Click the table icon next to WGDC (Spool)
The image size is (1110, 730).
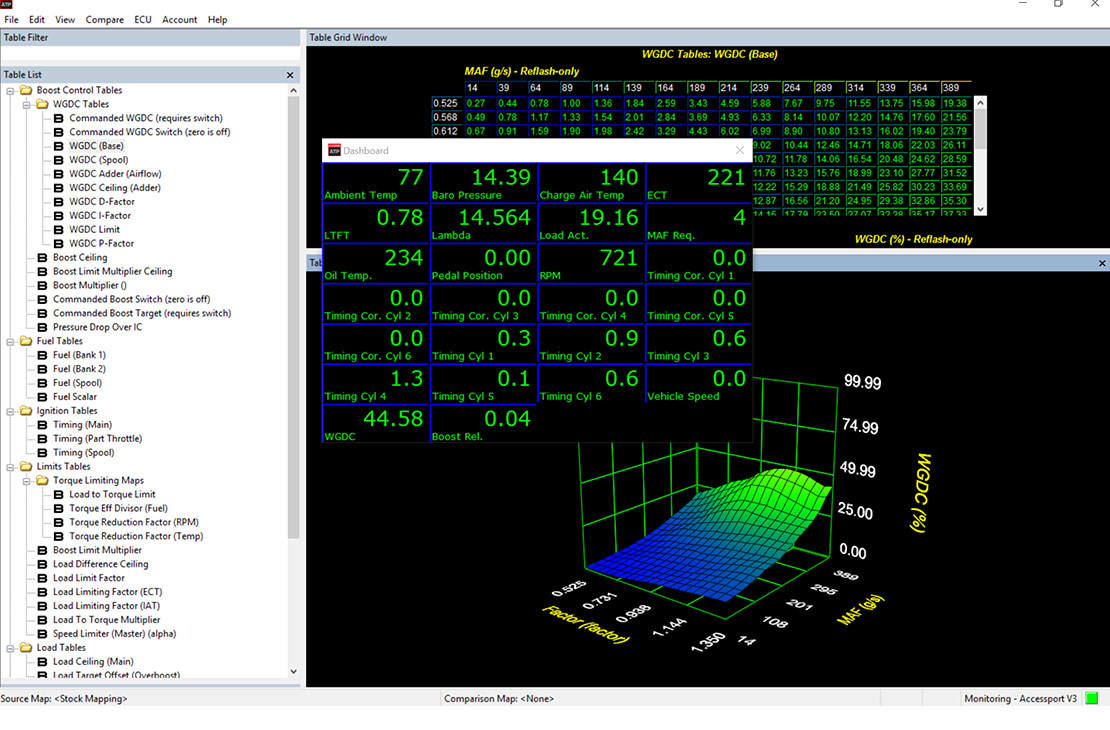point(59,160)
